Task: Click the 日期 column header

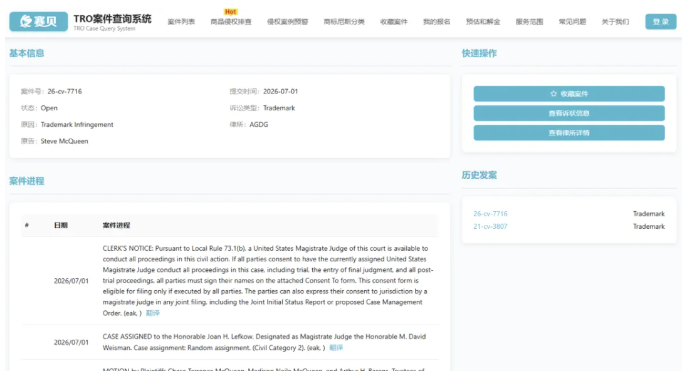Action: [x=61, y=225]
